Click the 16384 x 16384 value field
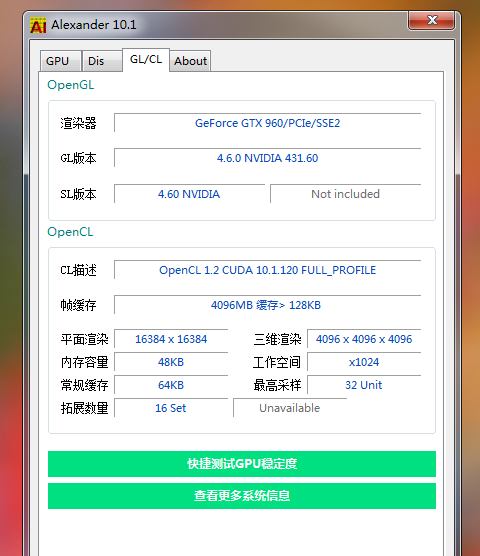This screenshot has width=480, height=556. (171, 339)
